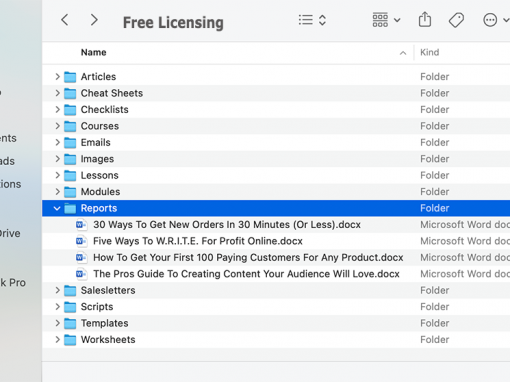Select the Emails folder row
The image size is (510, 382).
click(x=276, y=142)
